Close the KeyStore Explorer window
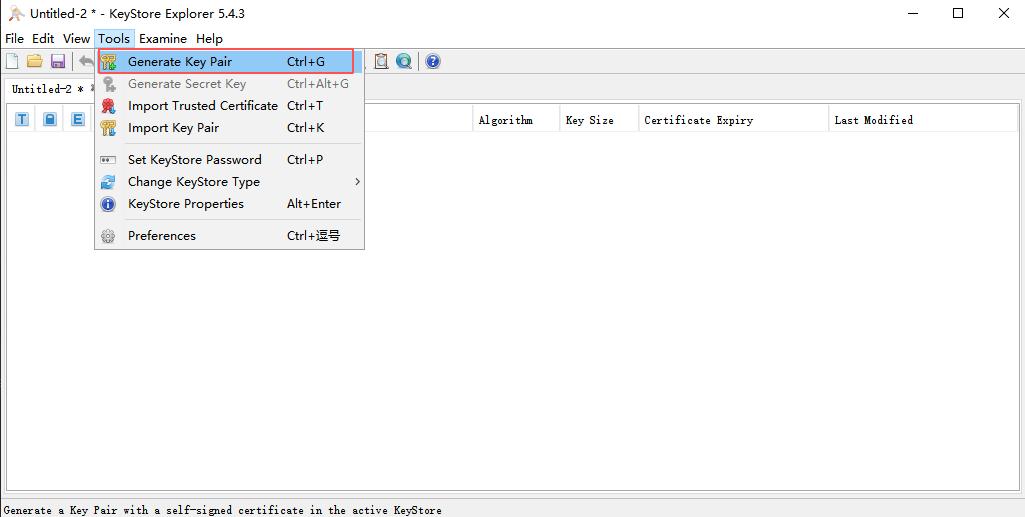Viewport: 1025px width, 517px height. pos(1003,13)
